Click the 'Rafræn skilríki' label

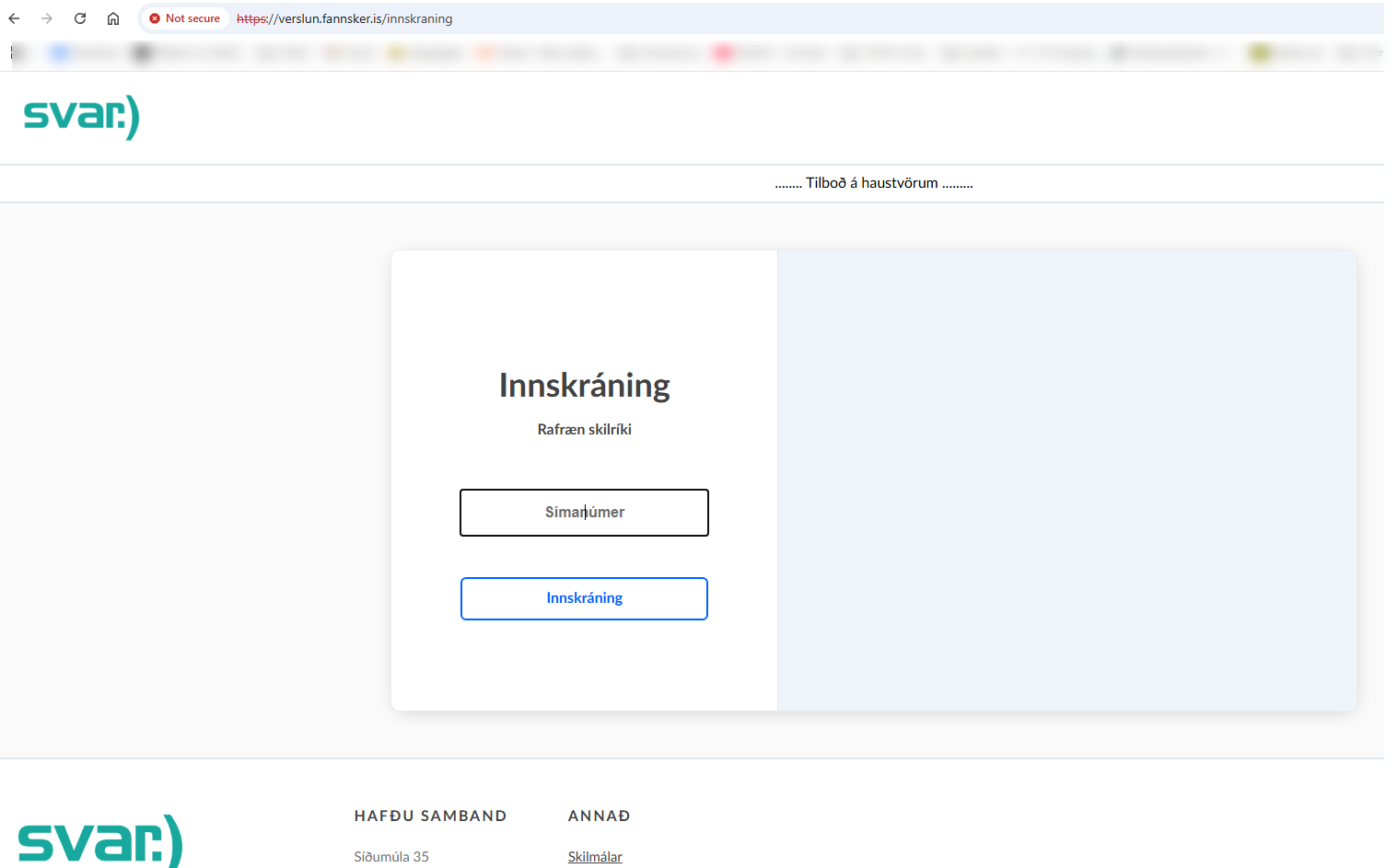[x=584, y=430]
